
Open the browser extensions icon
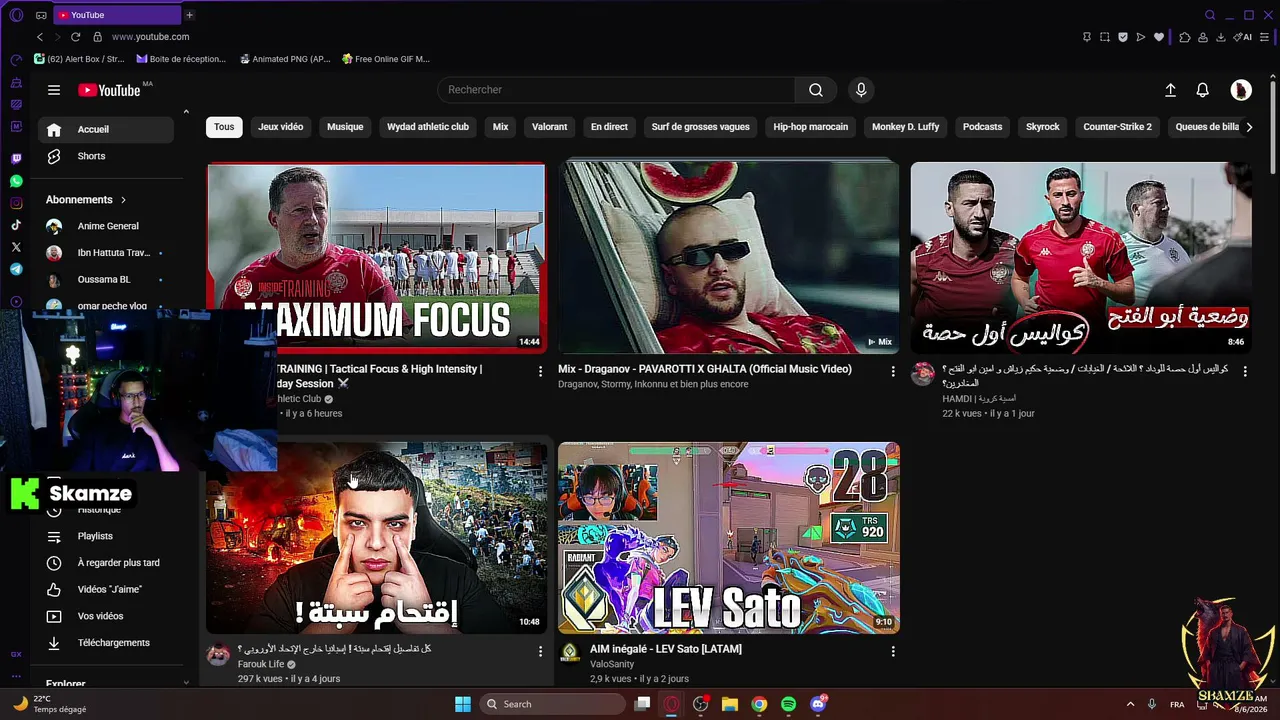point(1185,37)
